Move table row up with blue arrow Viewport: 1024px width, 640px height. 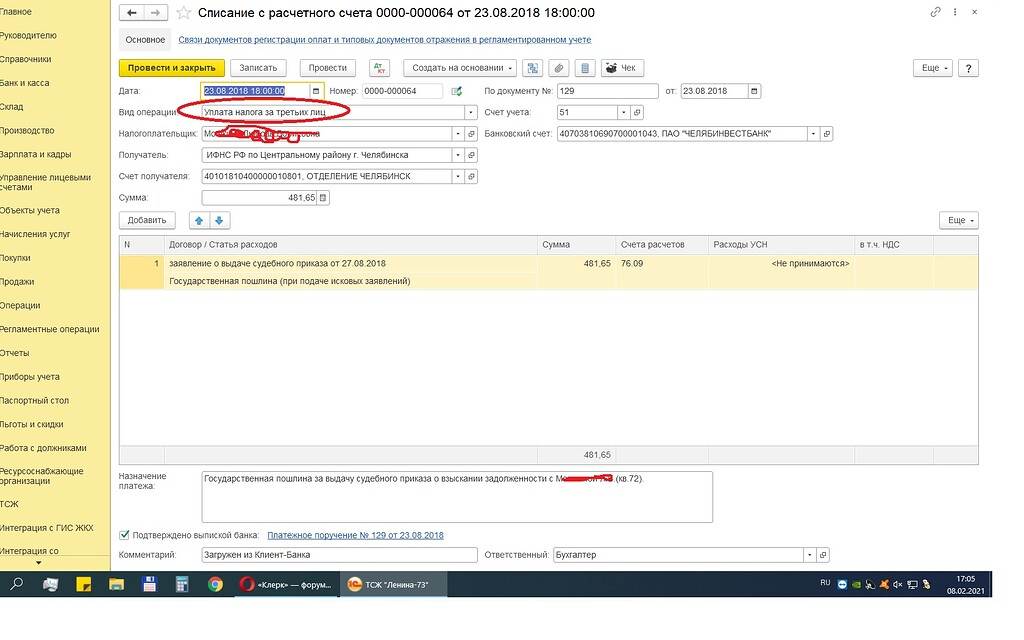[199, 221]
